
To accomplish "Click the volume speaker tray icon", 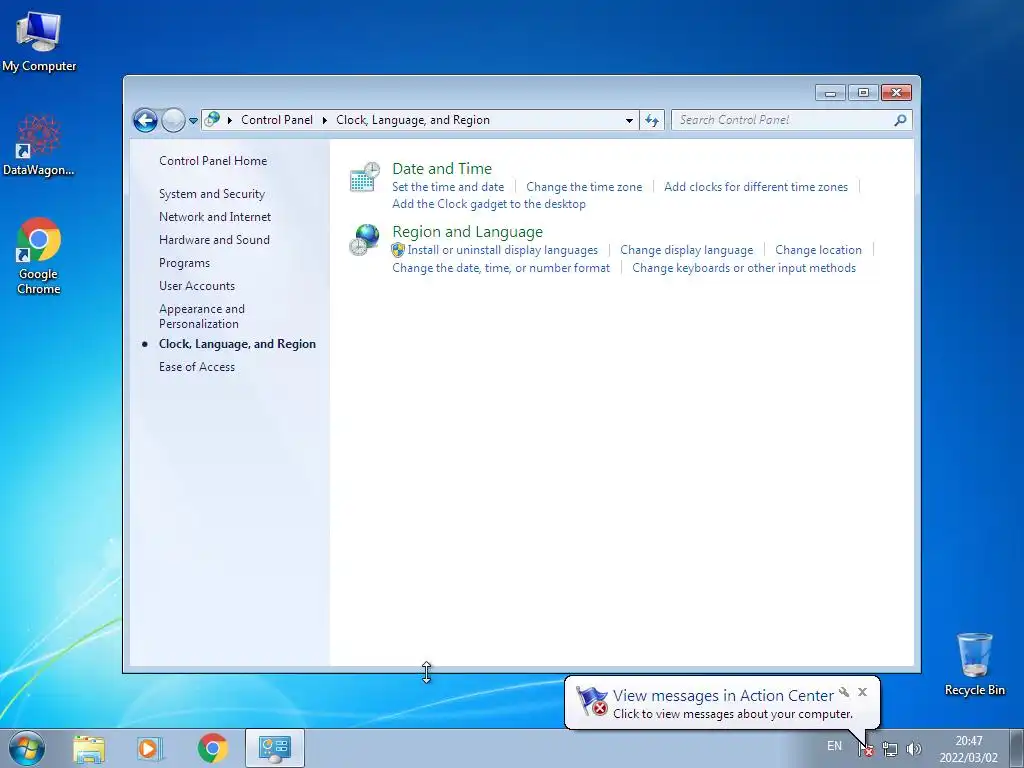I will 914,749.
